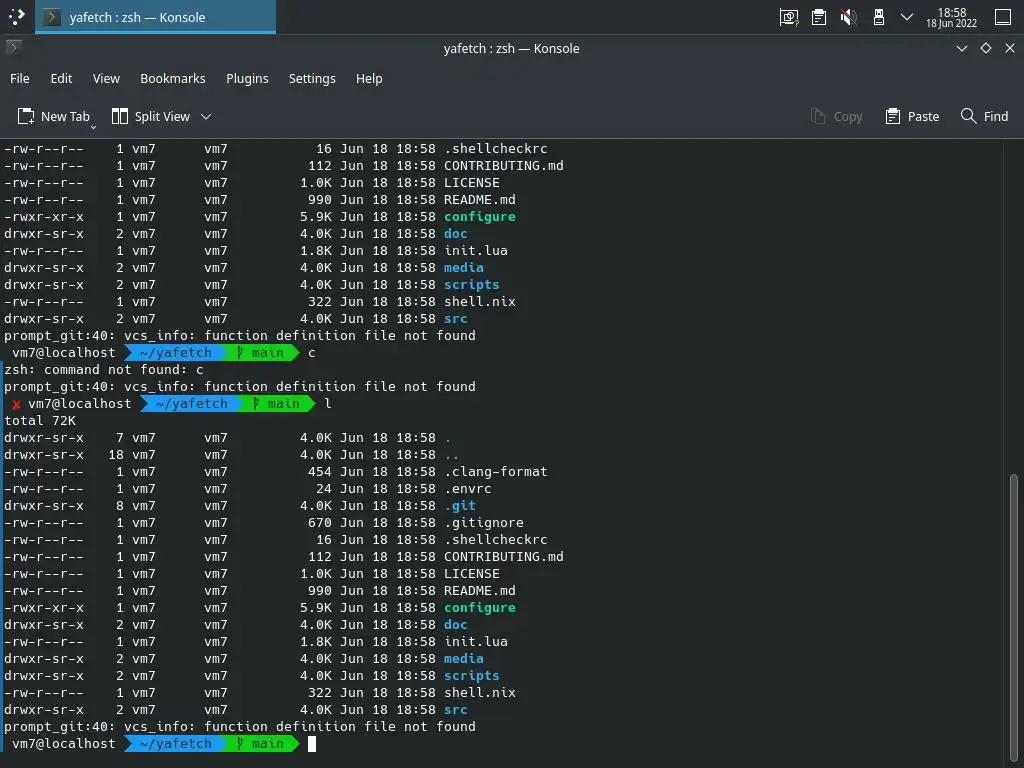Open the display configuration tray icon
The height and width of the screenshot is (768, 1024).
(789, 18)
